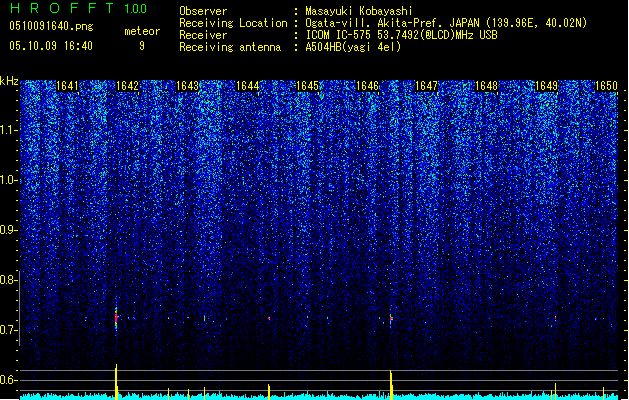Image resolution: width=629 pixels, height=400 pixels.
Task: Click the 0.6 kHz axis label
Action: click(8, 380)
